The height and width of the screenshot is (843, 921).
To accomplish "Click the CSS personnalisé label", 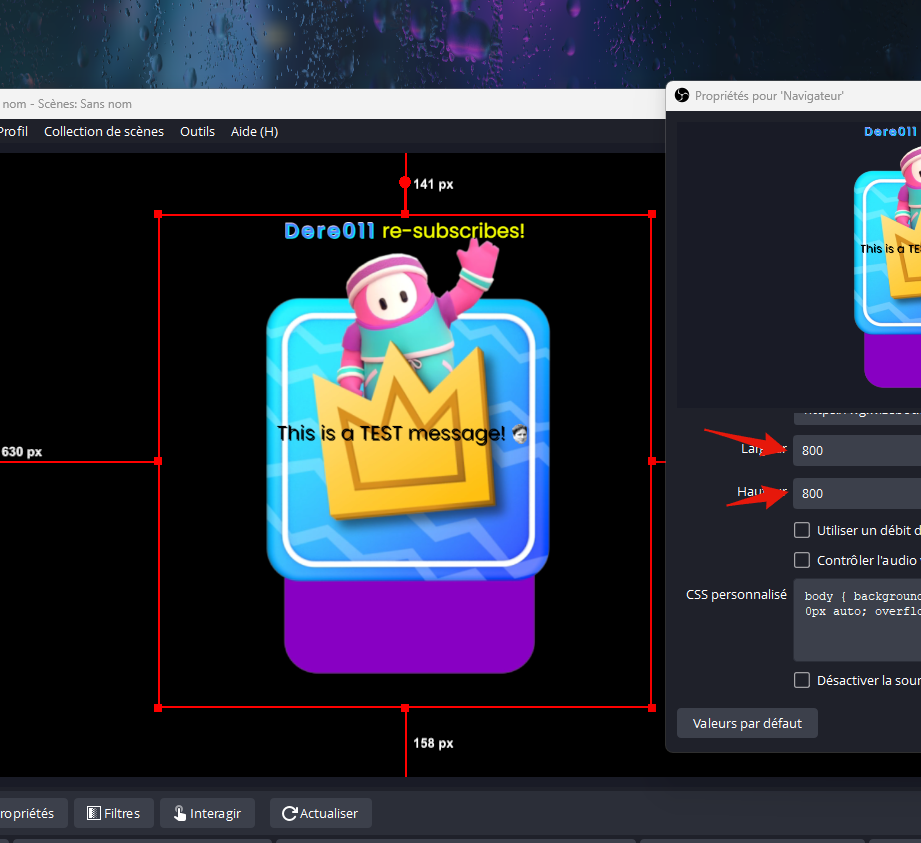I will (x=736, y=595).
